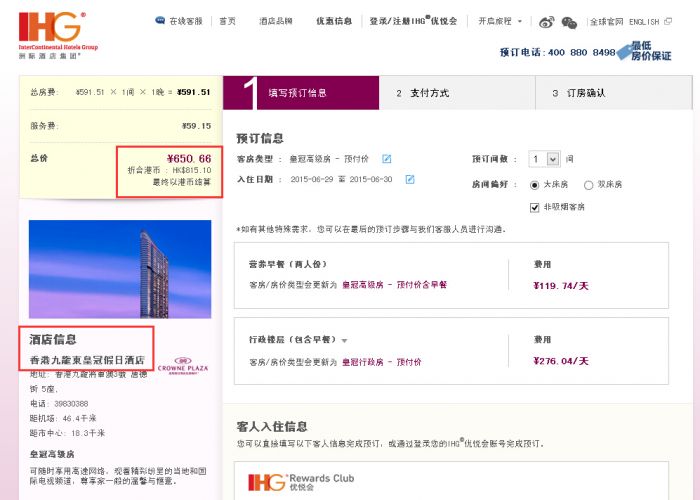
Task: Click 皇冠高级房 - 预付价含早餐 upgrade link
Action: point(394,285)
